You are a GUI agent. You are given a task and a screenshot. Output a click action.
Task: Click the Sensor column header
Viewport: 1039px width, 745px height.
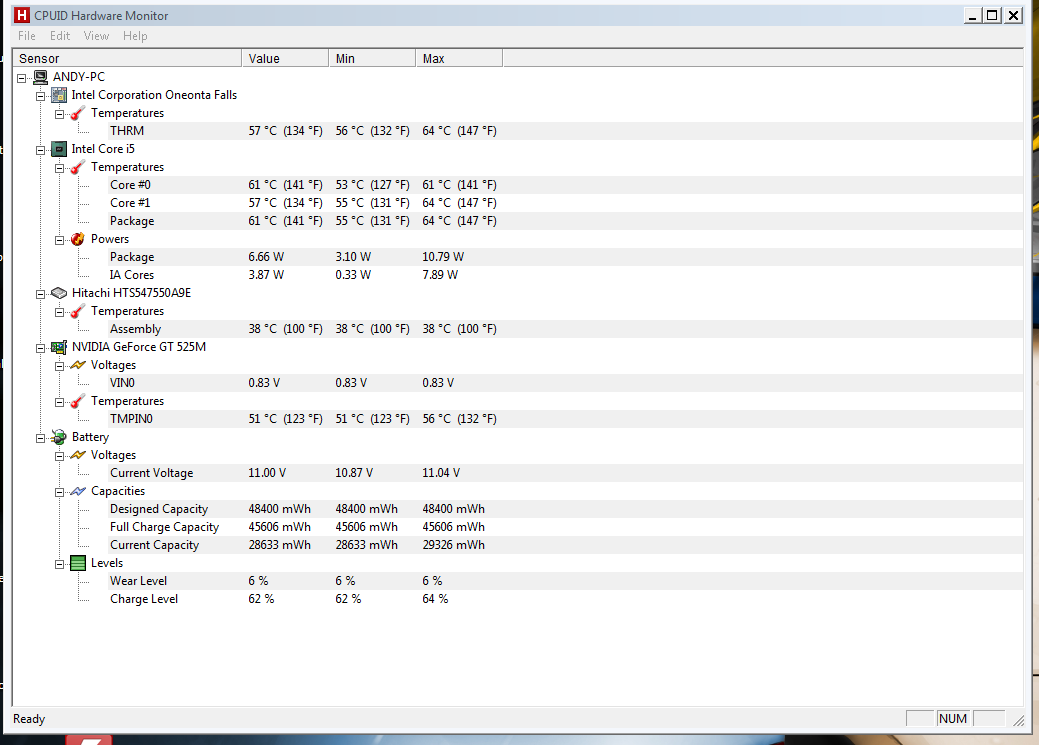(x=127, y=58)
